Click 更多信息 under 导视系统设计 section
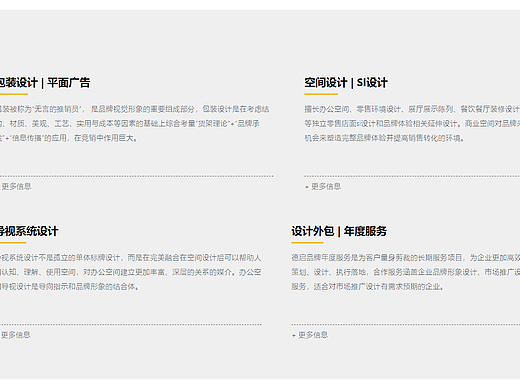 15,335
